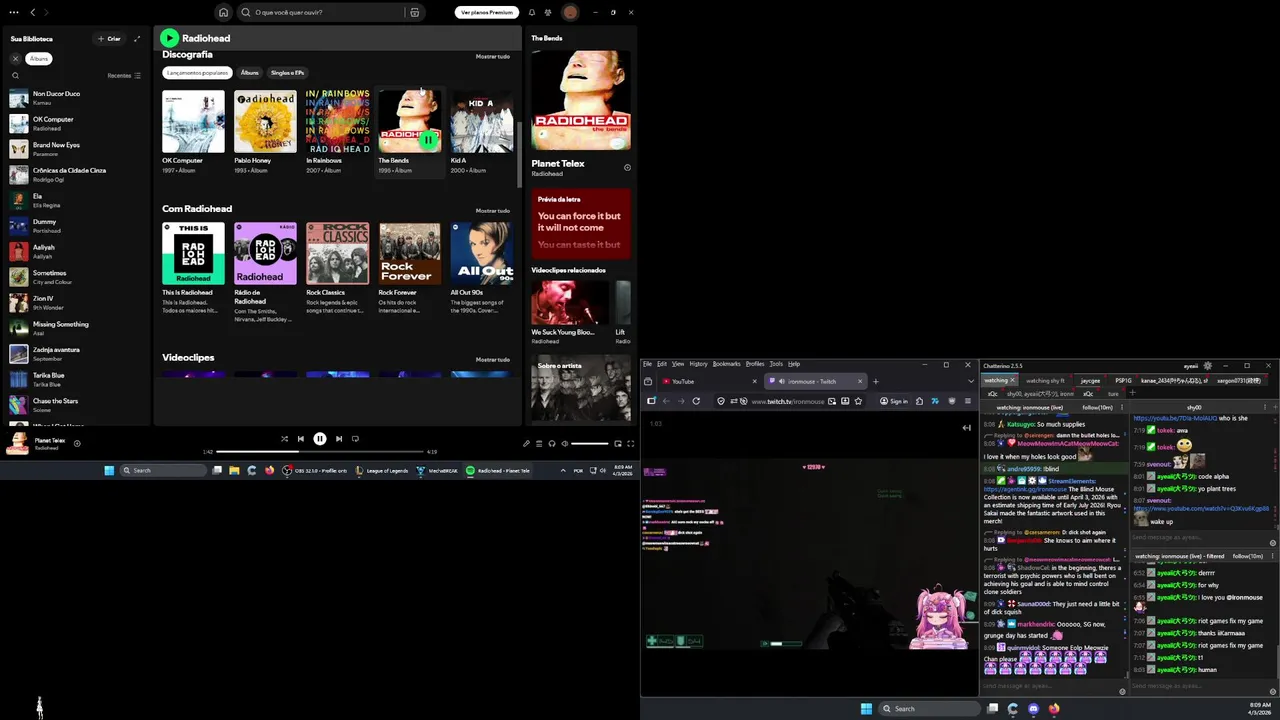Screen dimensions: 1280x720
Task: Open Brand New Eyes in library list
Action: pos(75,149)
